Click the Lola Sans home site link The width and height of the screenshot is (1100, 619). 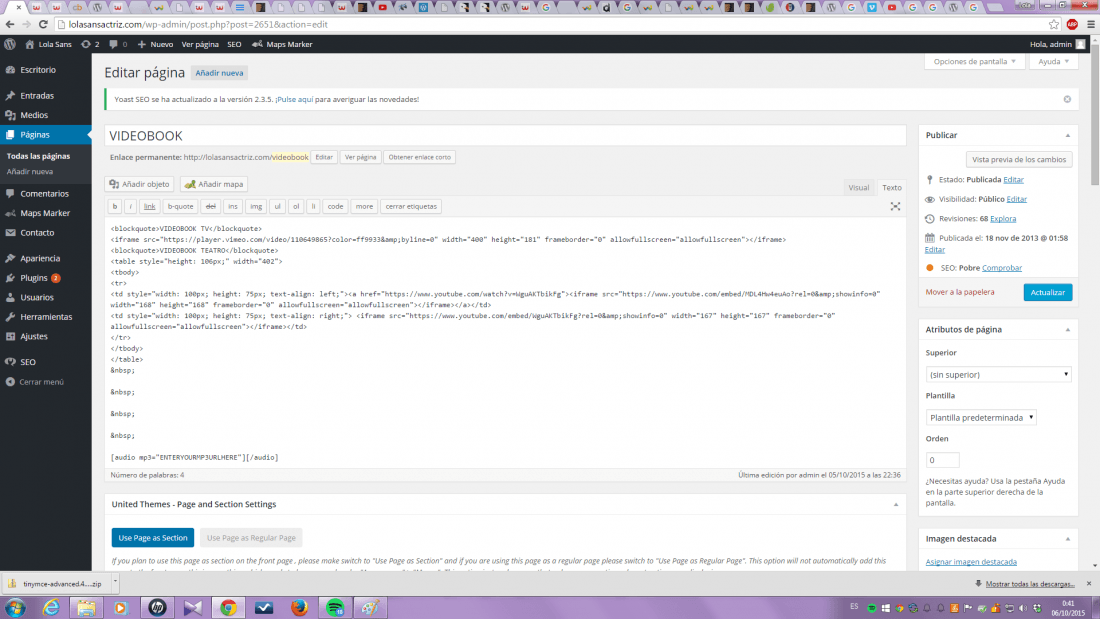[48, 44]
